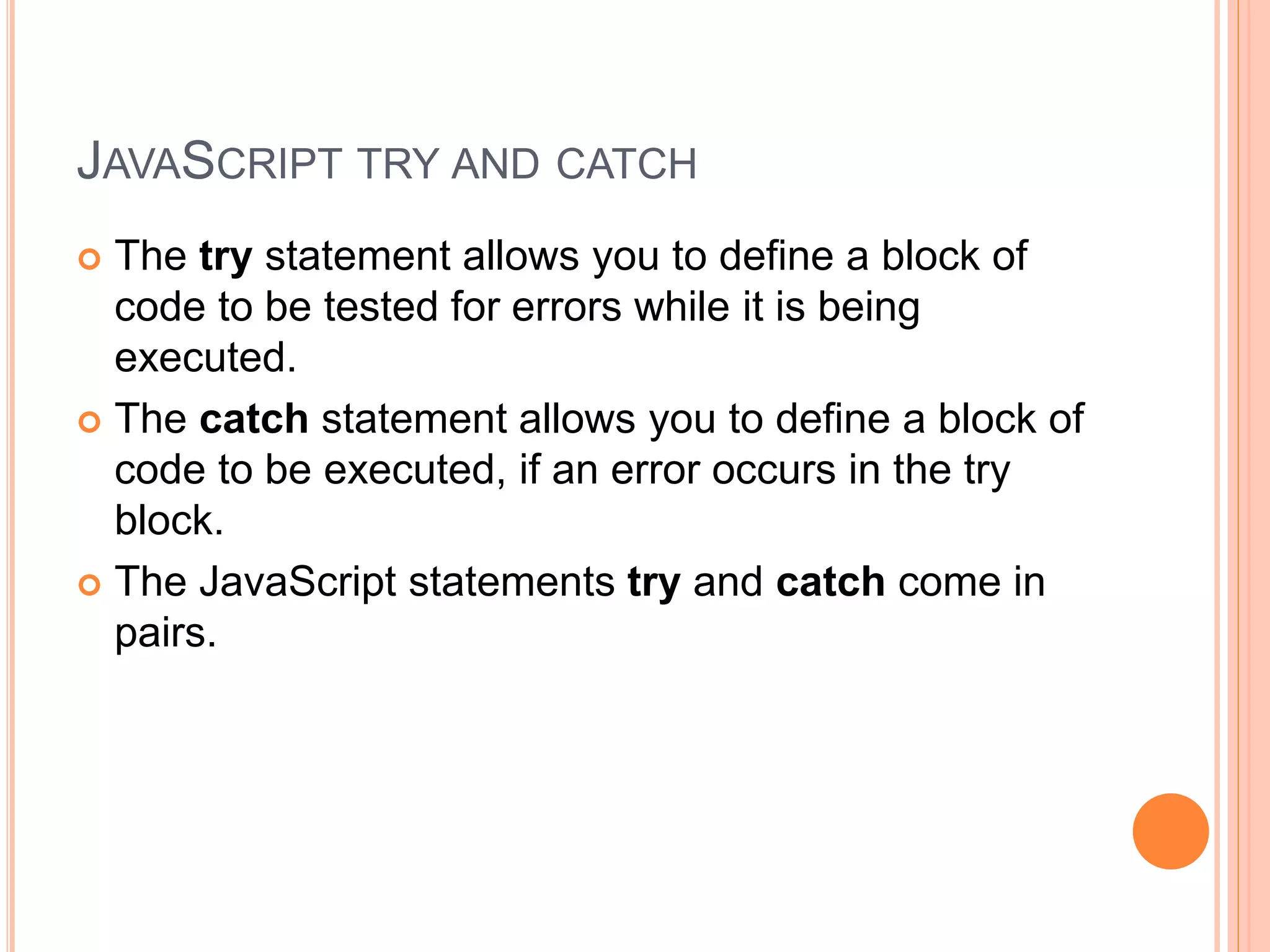Click the bold 'catch' in second bullet
Screen dimensions: 1270x952
coord(254,419)
